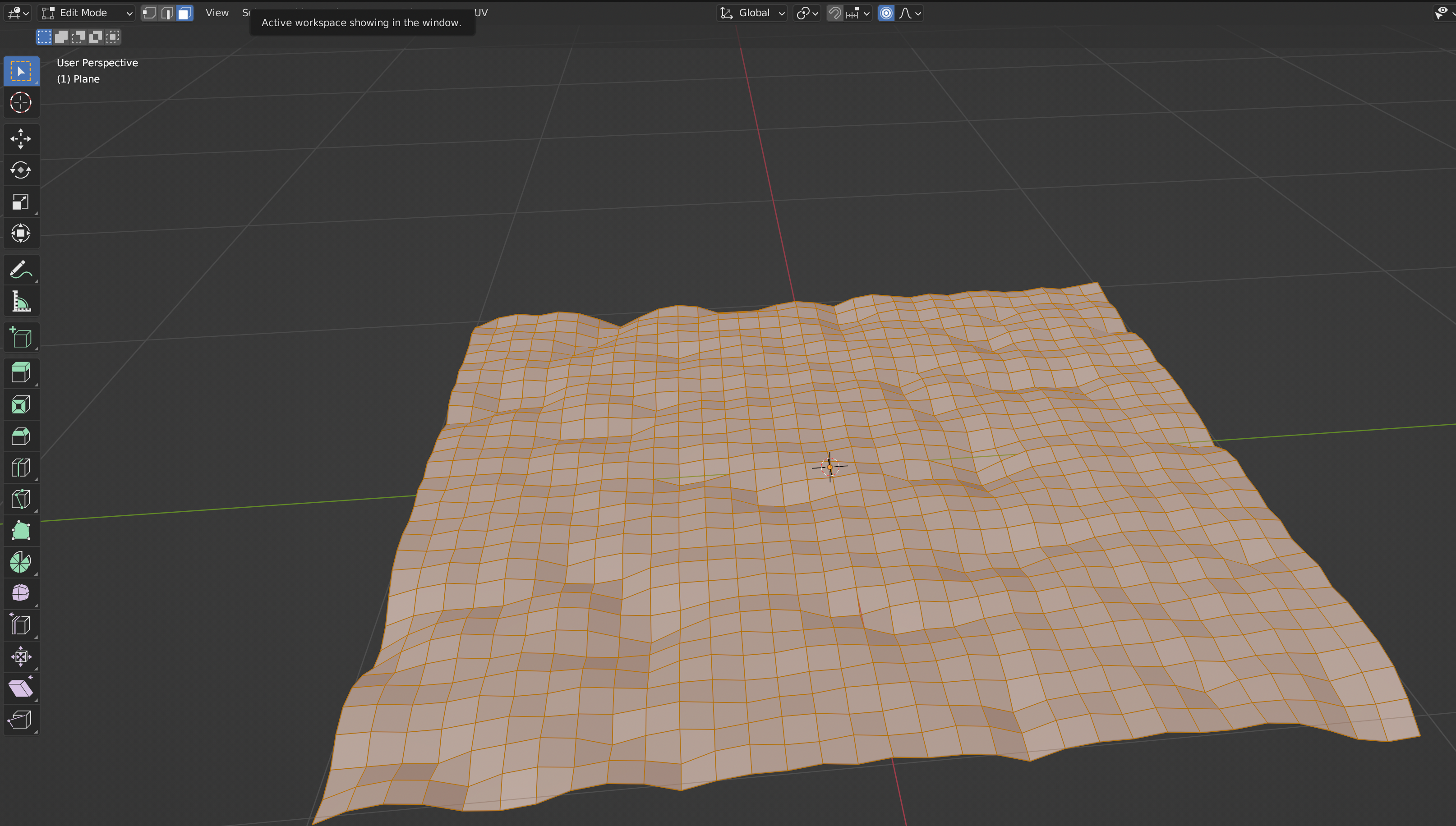Pick the Inset Faces tool
This screenshot has height=826, width=1456.
(21, 404)
